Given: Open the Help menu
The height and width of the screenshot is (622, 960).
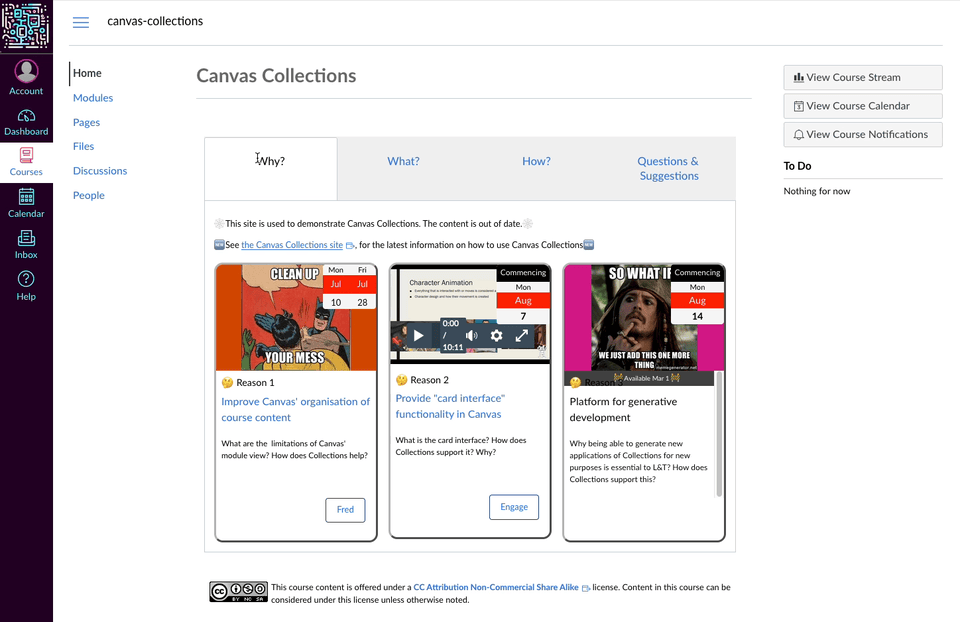Looking at the screenshot, I should [26, 286].
